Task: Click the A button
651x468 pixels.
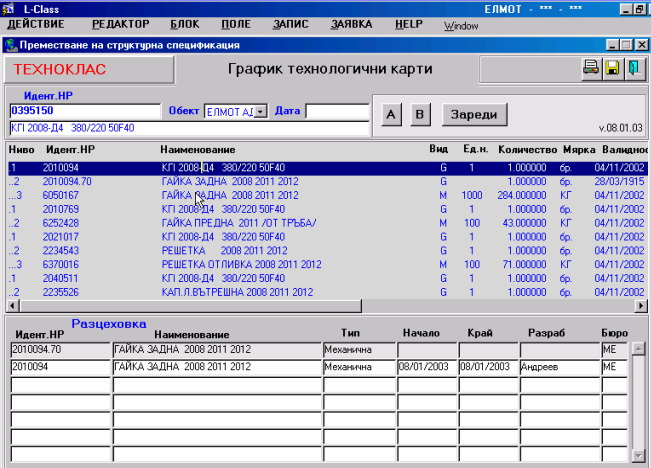Action: coord(391,115)
